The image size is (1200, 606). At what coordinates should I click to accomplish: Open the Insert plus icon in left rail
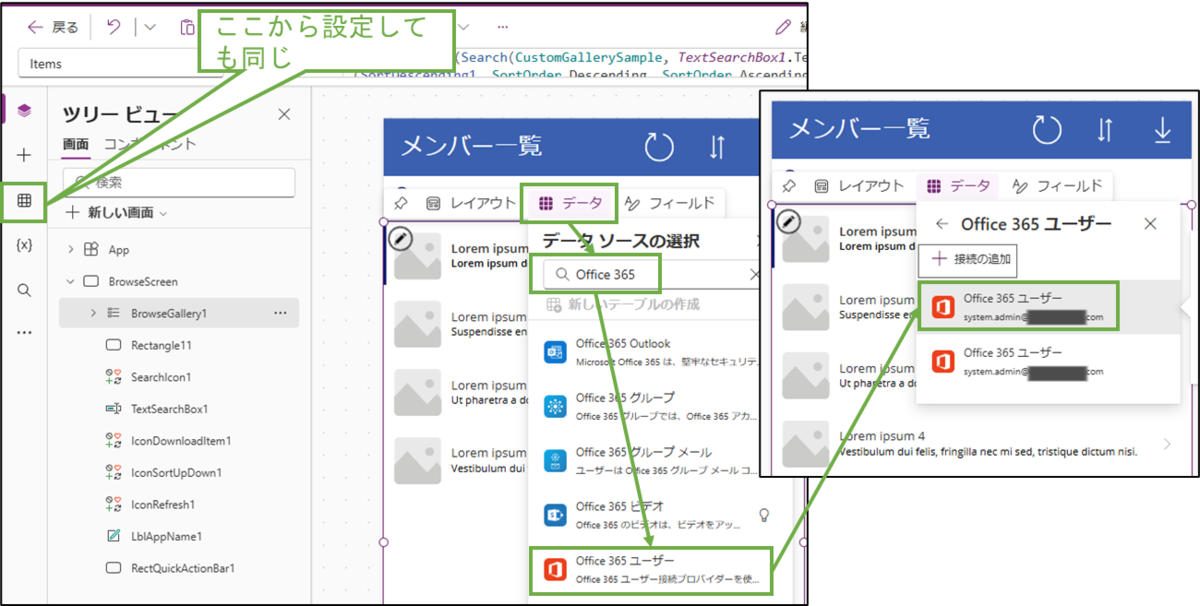point(24,155)
